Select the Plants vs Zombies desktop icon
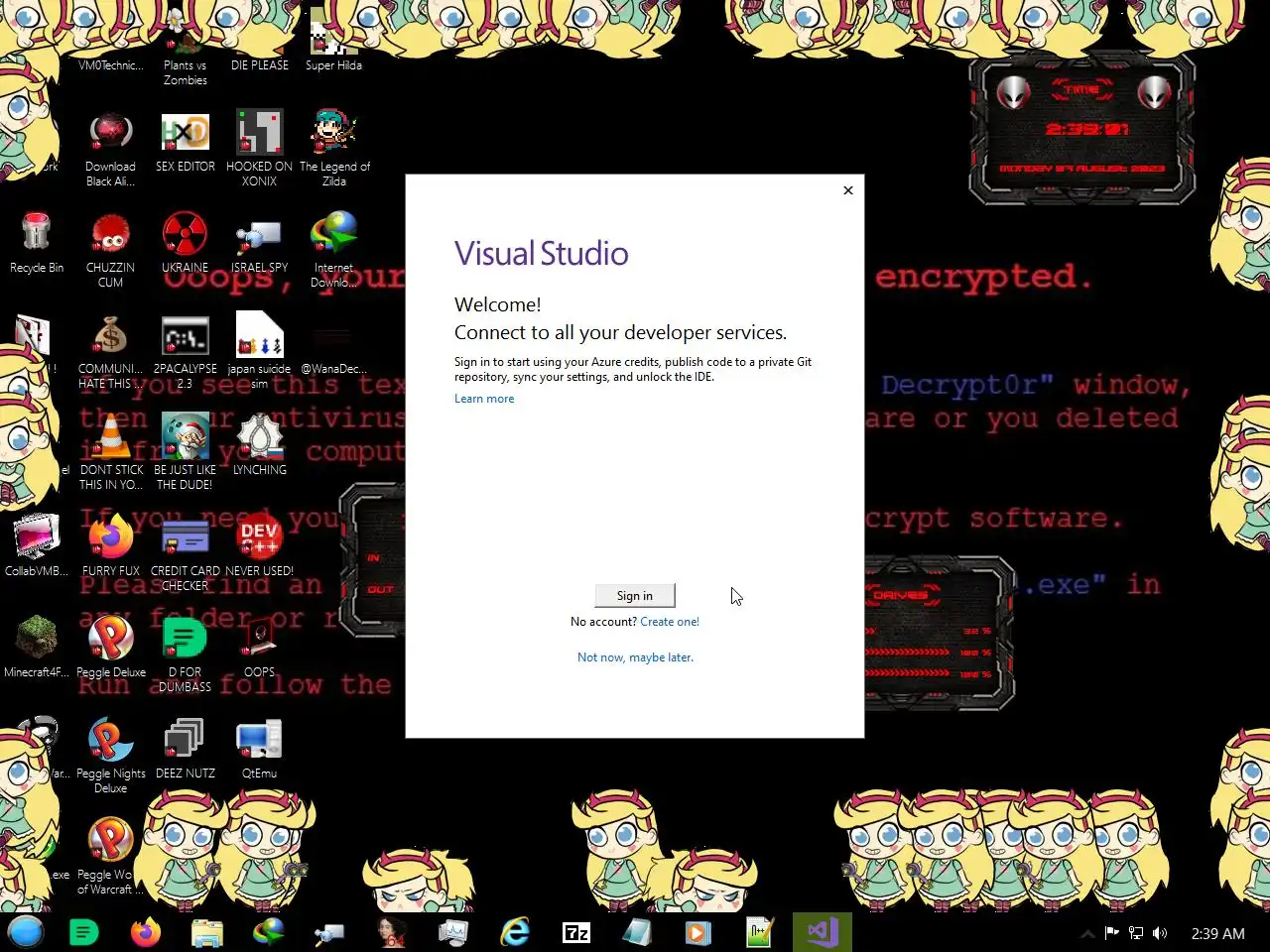Screen dimensions: 1270x952 coord(185,48)
